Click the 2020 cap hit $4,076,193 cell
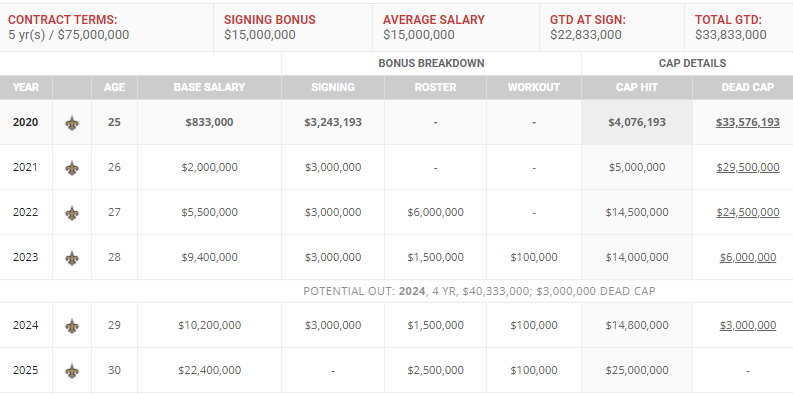 [637, 122]
